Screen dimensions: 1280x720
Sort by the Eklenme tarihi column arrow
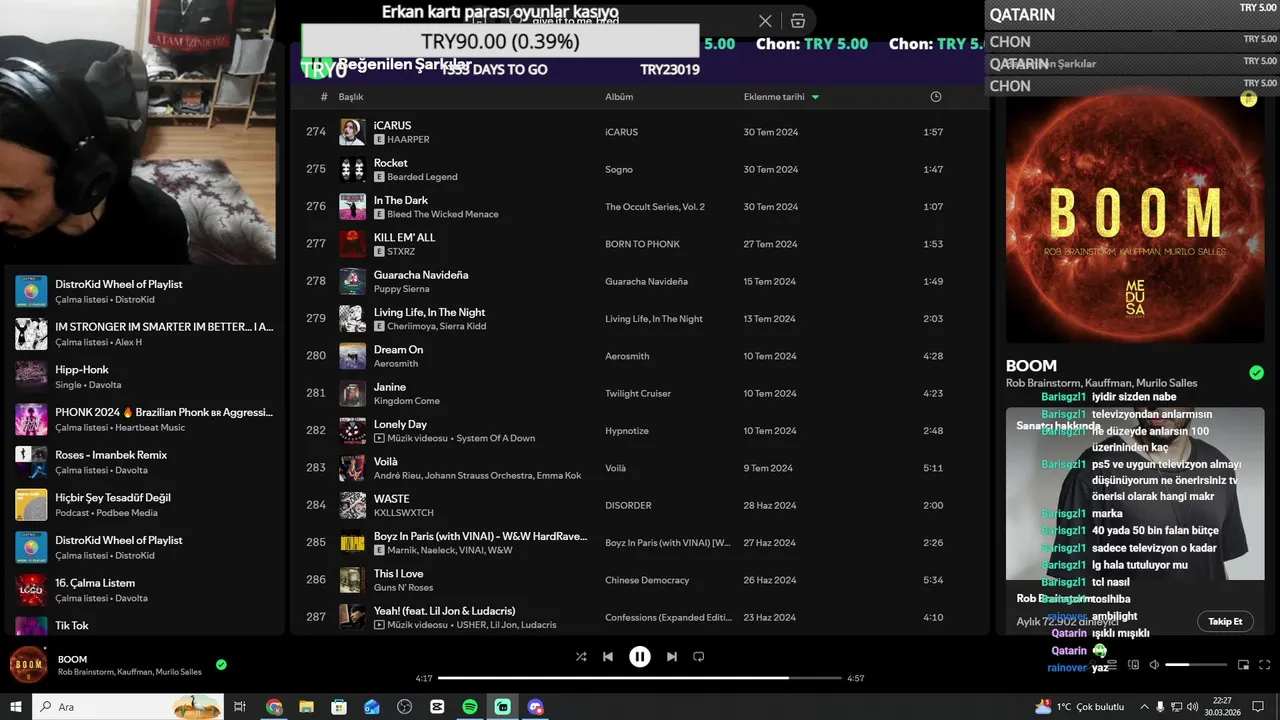coord(815,97)
